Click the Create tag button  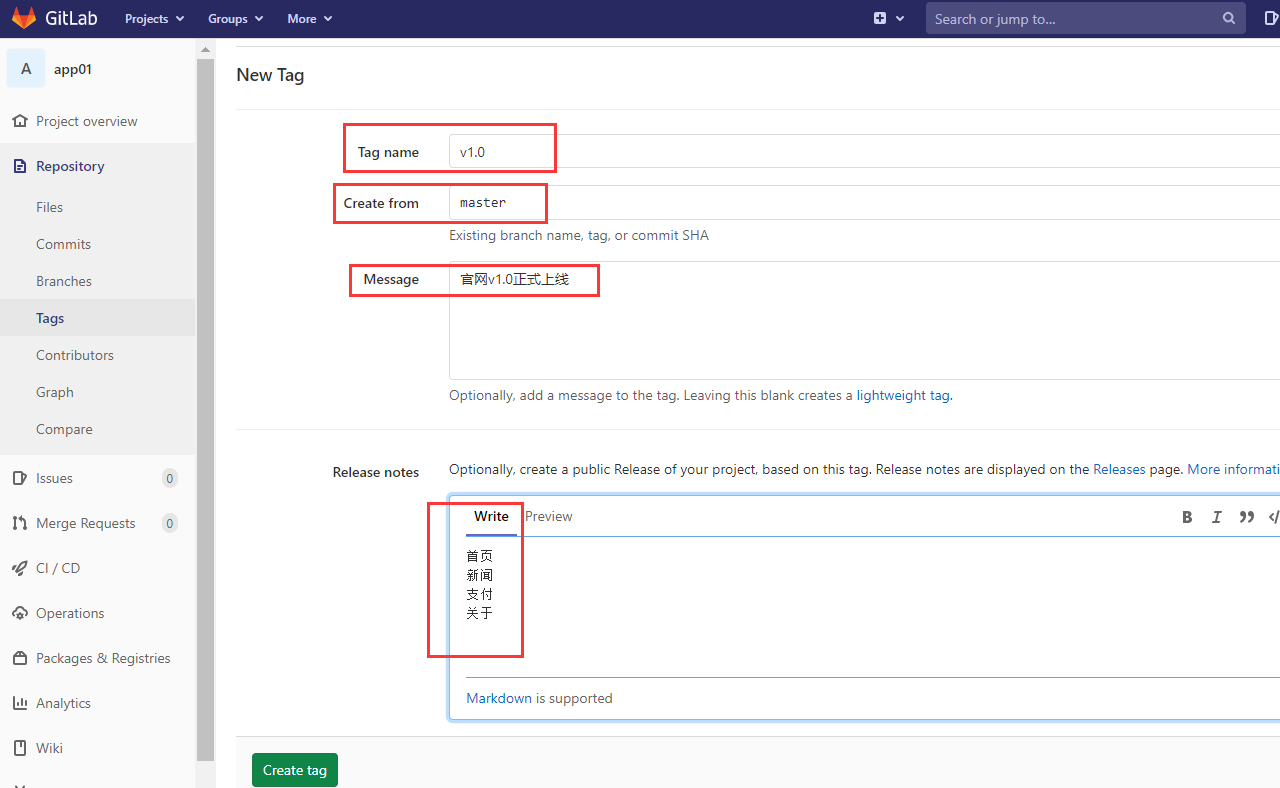click(x=295, y=770)
